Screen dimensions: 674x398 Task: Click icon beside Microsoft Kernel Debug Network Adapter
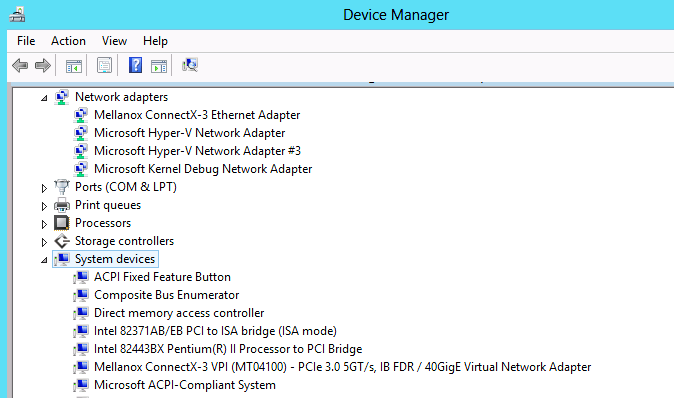pyautogui.click(x=80, y=169)
